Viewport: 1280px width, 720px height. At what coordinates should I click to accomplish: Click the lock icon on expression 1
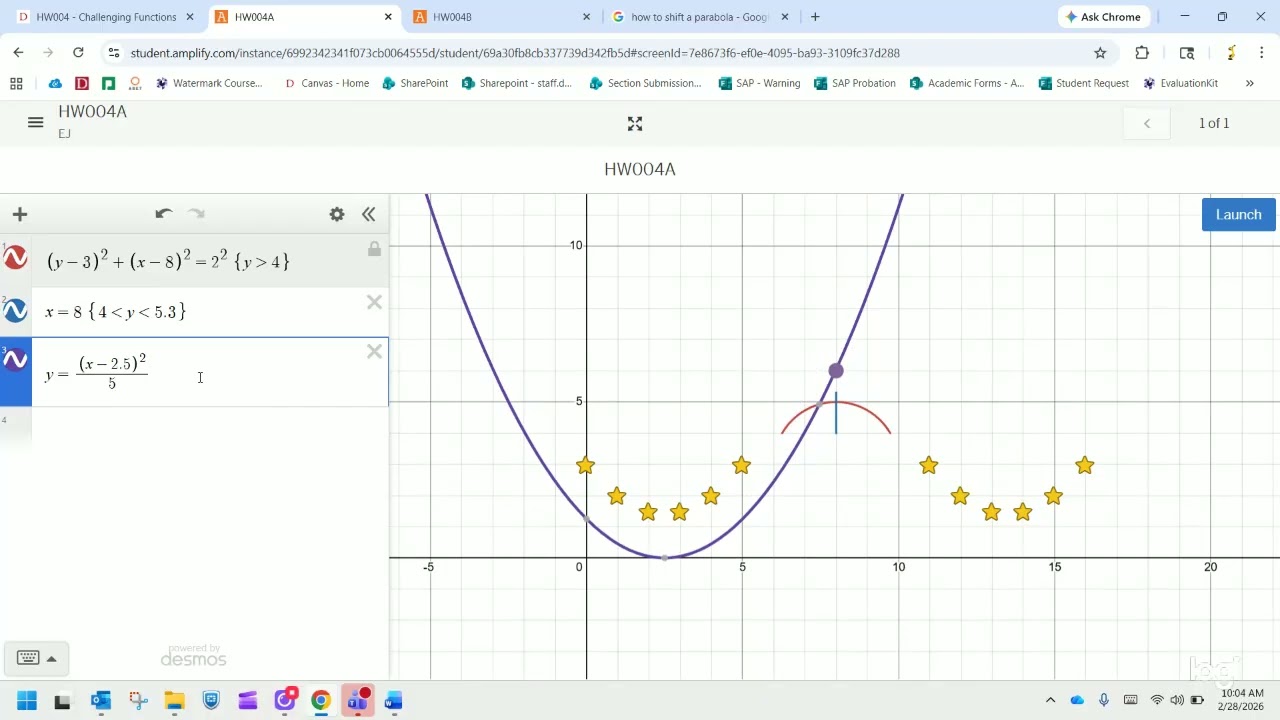374,249
